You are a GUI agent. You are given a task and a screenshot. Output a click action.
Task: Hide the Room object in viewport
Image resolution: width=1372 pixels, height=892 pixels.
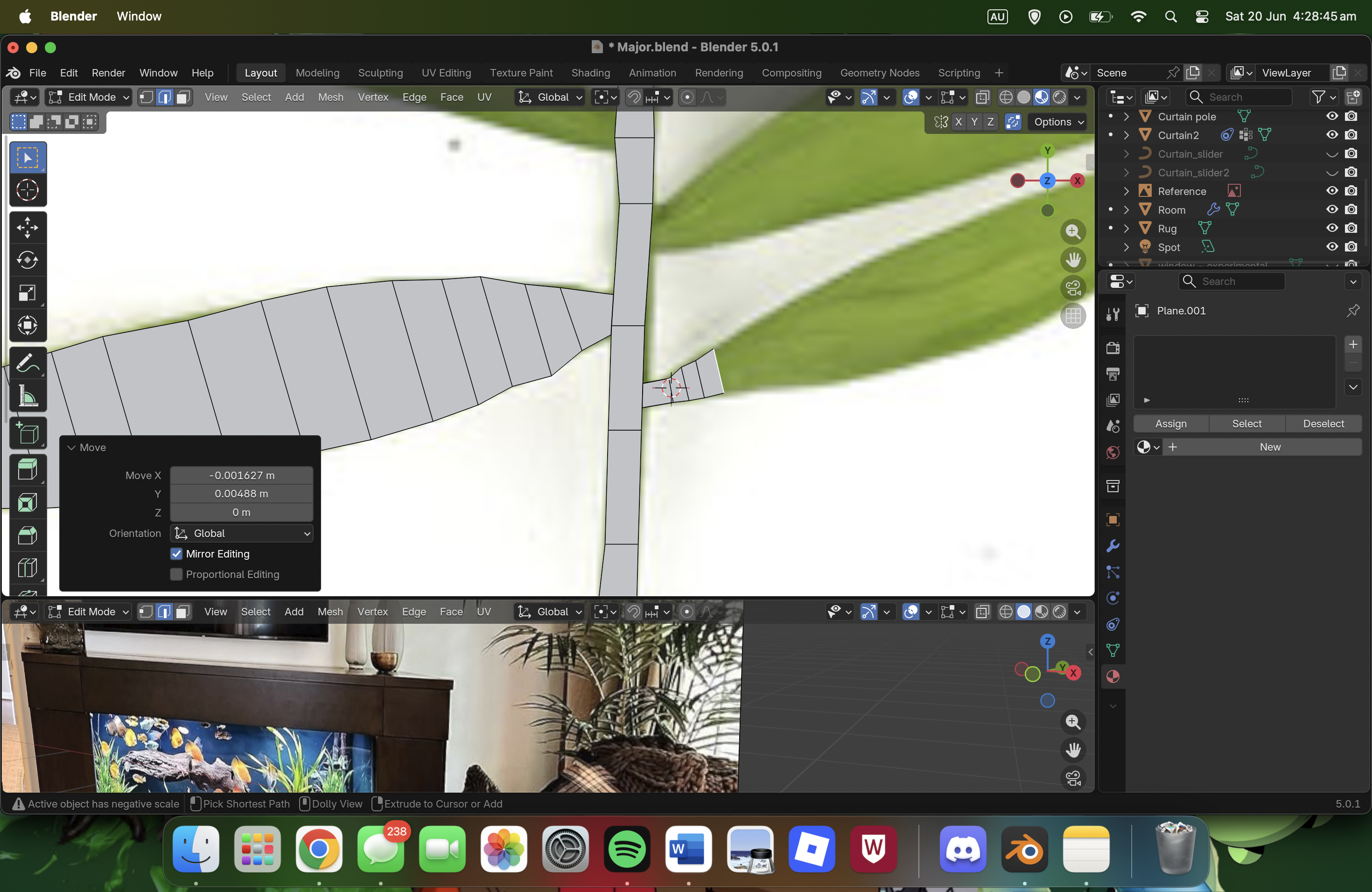[1332, 210]
